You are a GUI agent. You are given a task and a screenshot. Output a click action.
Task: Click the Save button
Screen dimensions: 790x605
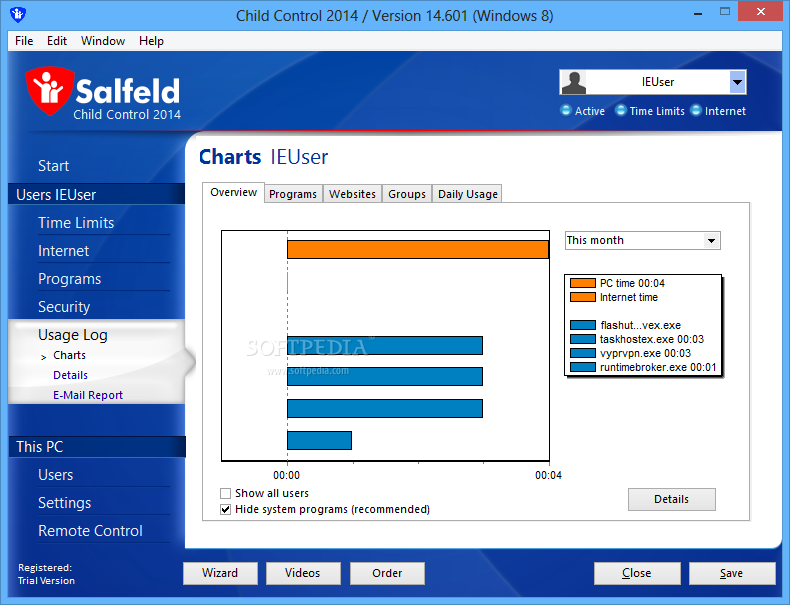click(x=732, y=573)
